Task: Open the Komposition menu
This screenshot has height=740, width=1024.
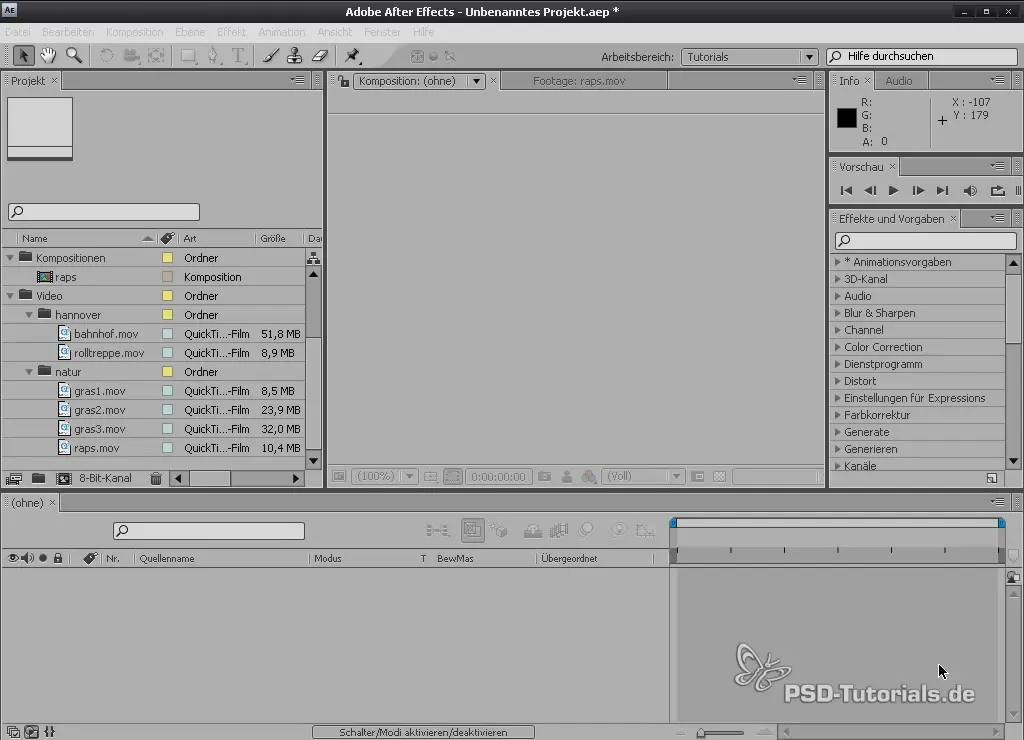Action: pos(135,32)
